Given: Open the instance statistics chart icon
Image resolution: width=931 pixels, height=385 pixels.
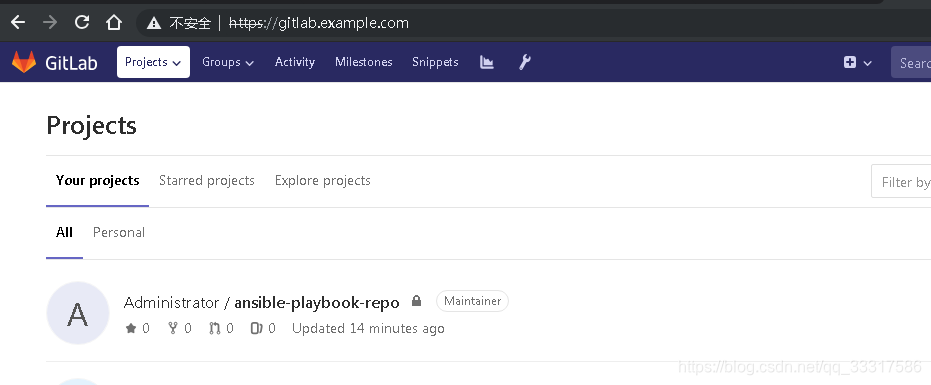Looking at the screenshot, I should [487, 62].
